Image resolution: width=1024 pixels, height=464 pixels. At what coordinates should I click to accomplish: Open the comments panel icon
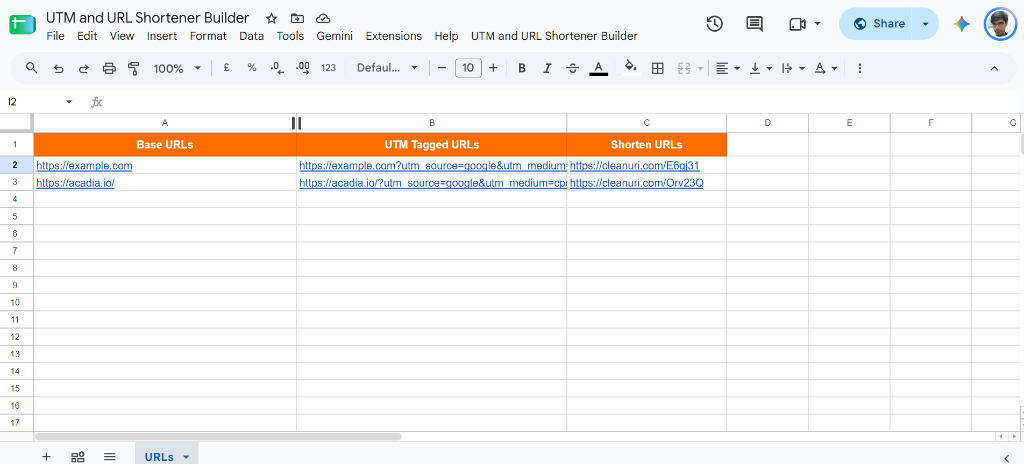click(x=754, y=24)
